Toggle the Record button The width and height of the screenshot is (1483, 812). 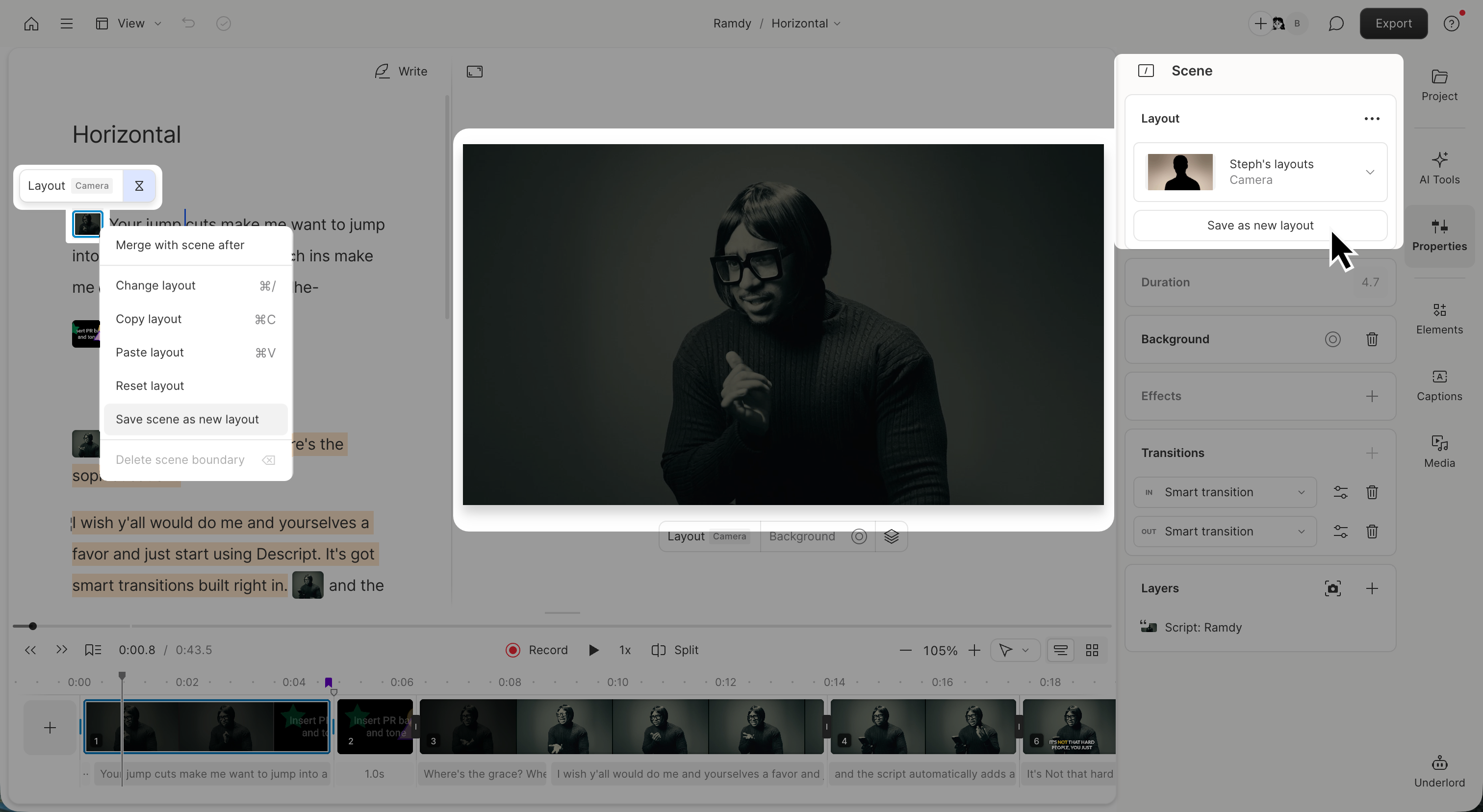tap(537, 650)
